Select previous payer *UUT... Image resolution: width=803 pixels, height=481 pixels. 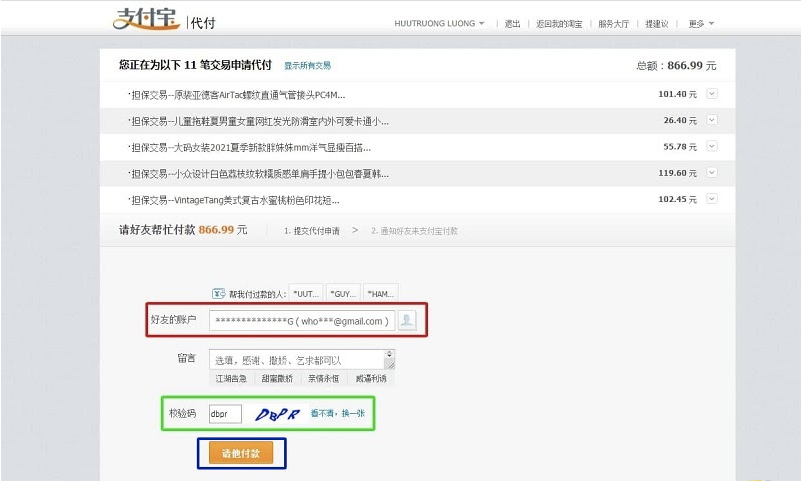click(x=306, y=294)
